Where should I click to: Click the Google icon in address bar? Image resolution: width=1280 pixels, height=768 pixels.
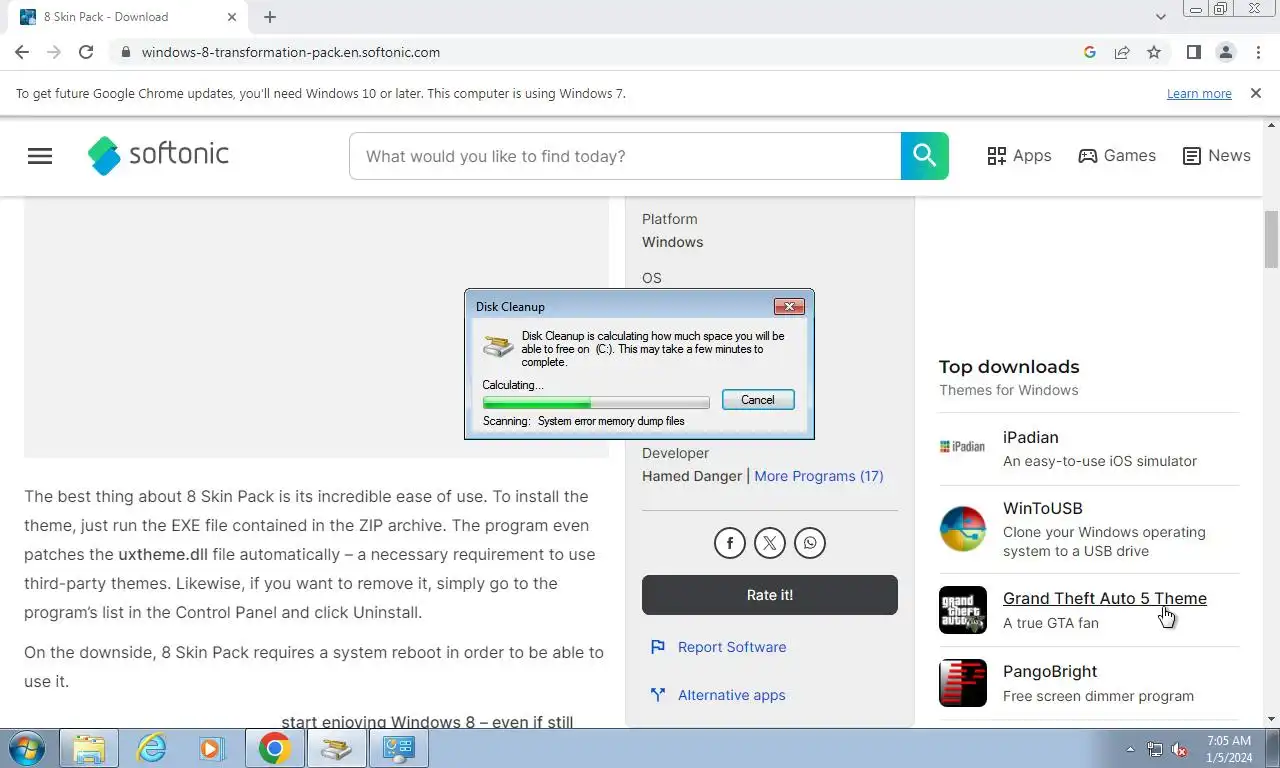coord(1090,52)
